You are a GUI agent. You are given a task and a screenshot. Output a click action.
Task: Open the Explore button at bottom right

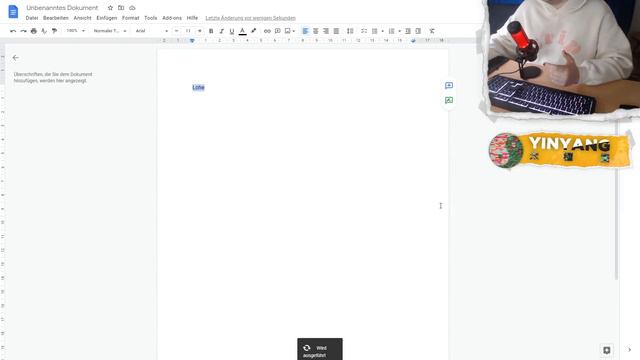pos(607,350)
